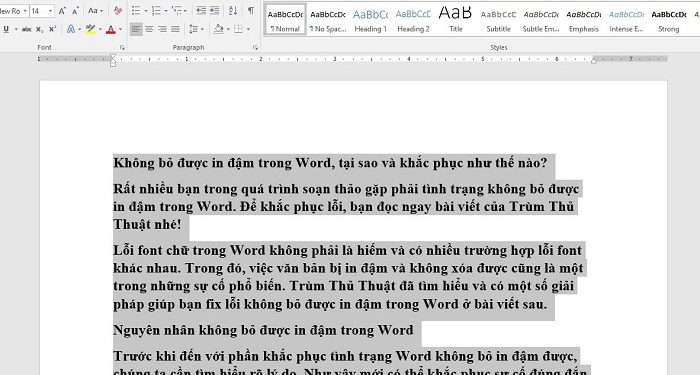The height and width of the screenshot is (375, 700).
Task: Apply the Subtitle style
Action: pos(498,20)
